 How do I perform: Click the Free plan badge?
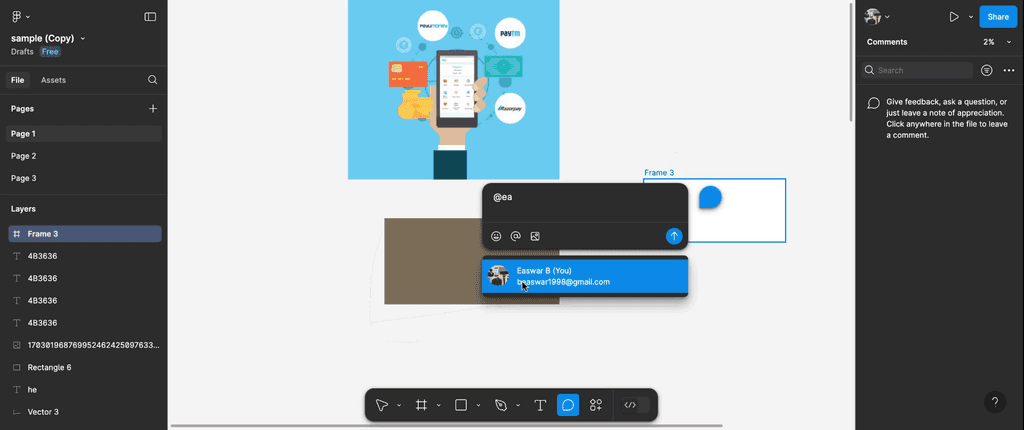tap(51, 52)
